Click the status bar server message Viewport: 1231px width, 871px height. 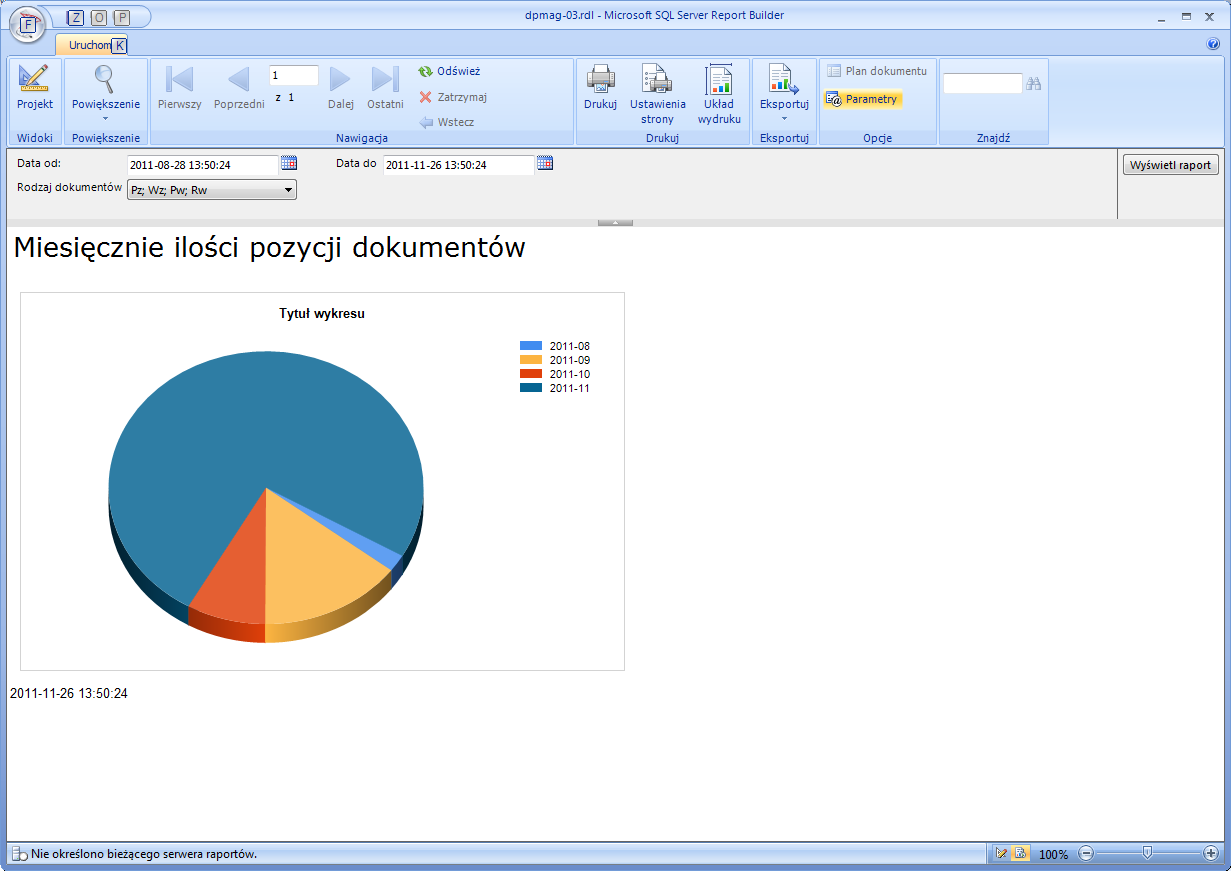click(144, 854)
